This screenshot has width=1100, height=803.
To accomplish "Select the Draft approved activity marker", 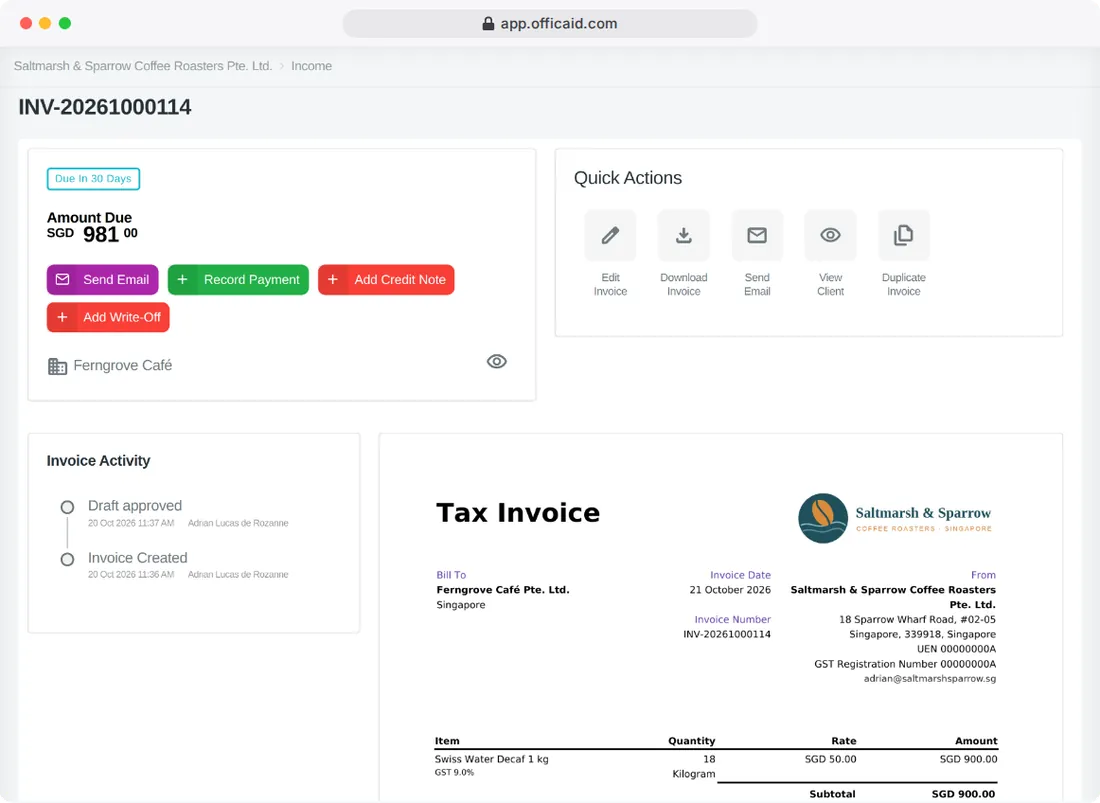I will coord(67,507).
